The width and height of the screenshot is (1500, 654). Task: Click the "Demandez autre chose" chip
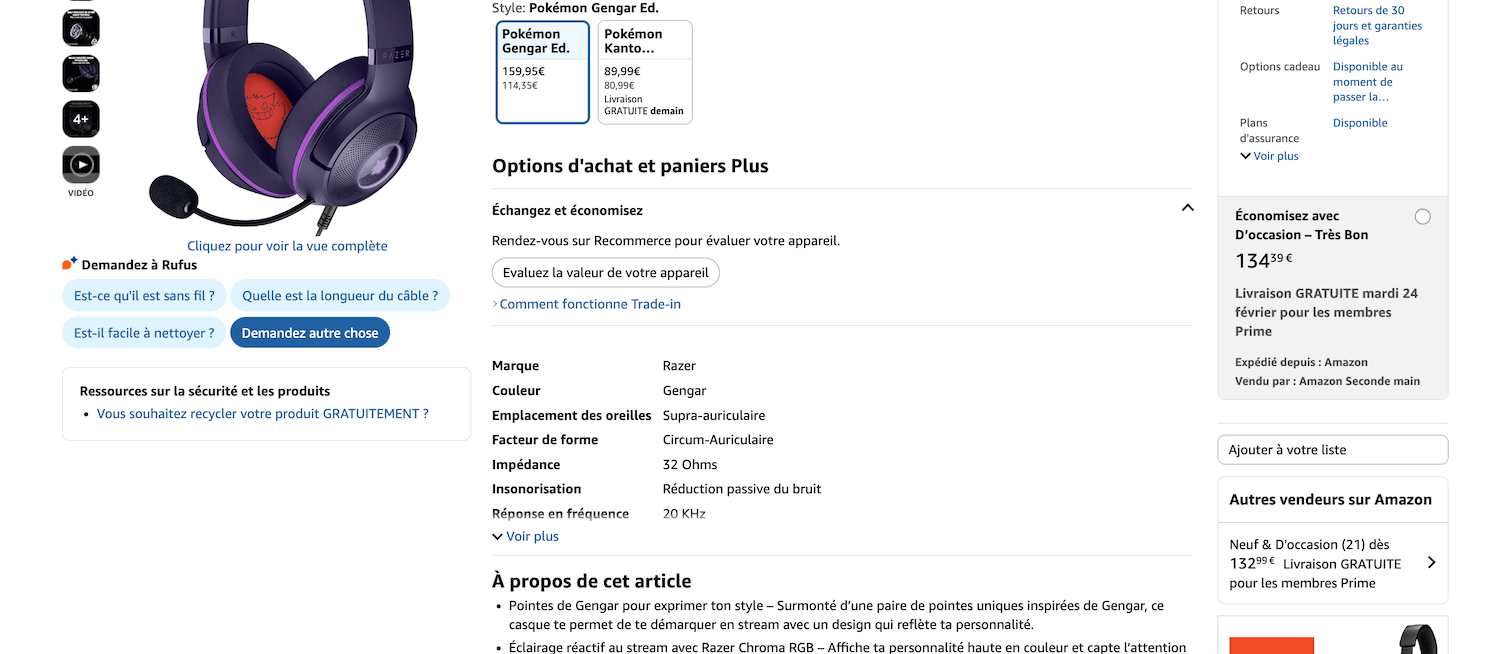coord(310,332)
